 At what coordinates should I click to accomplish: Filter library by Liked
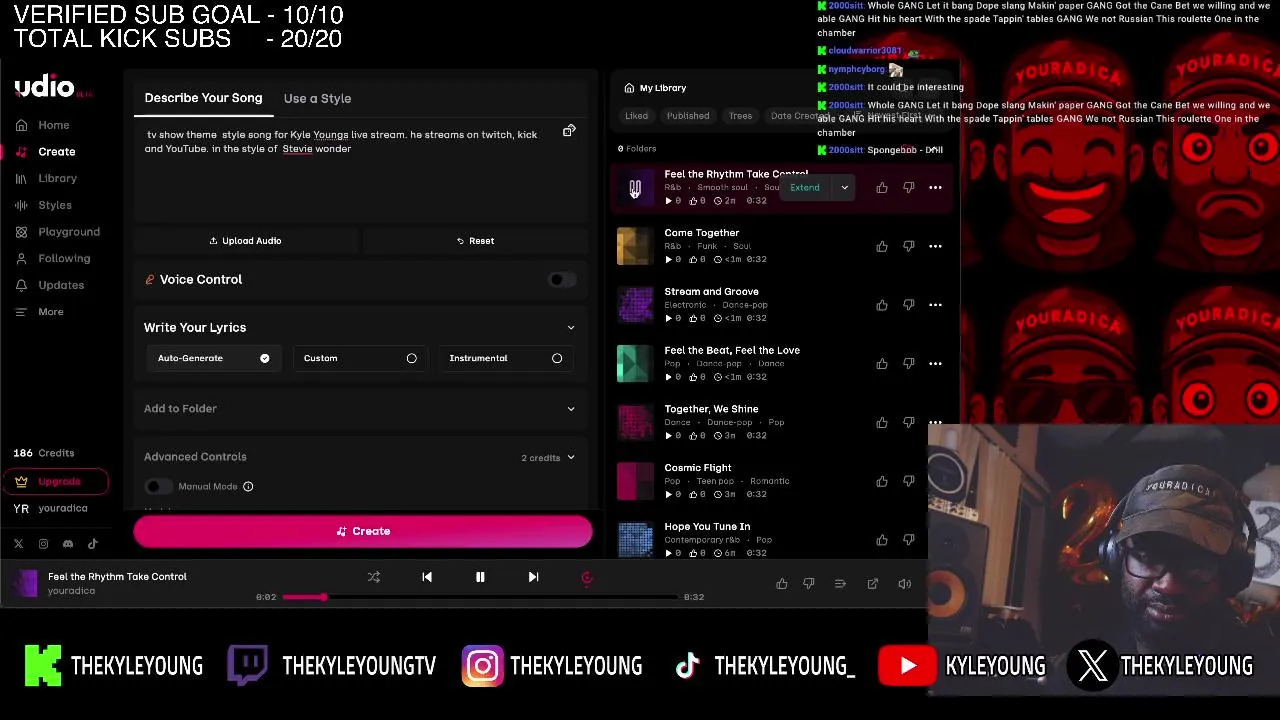point(637,116)
